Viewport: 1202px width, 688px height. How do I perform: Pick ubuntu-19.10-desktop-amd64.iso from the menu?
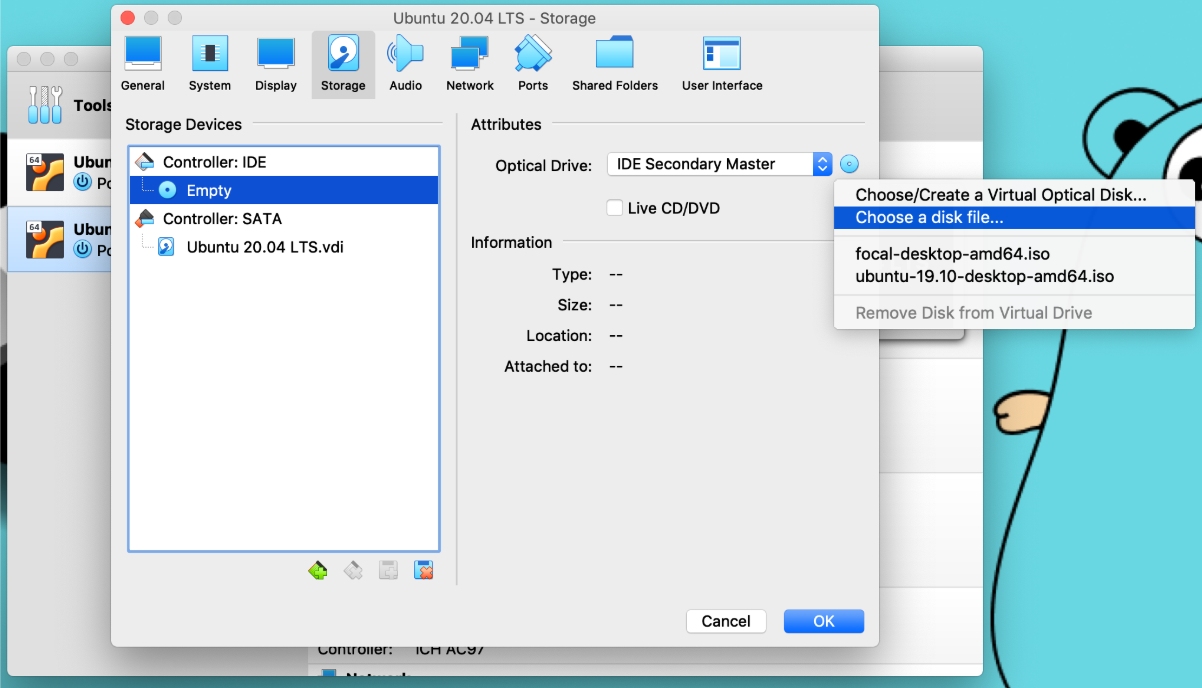click(1014, 276)
